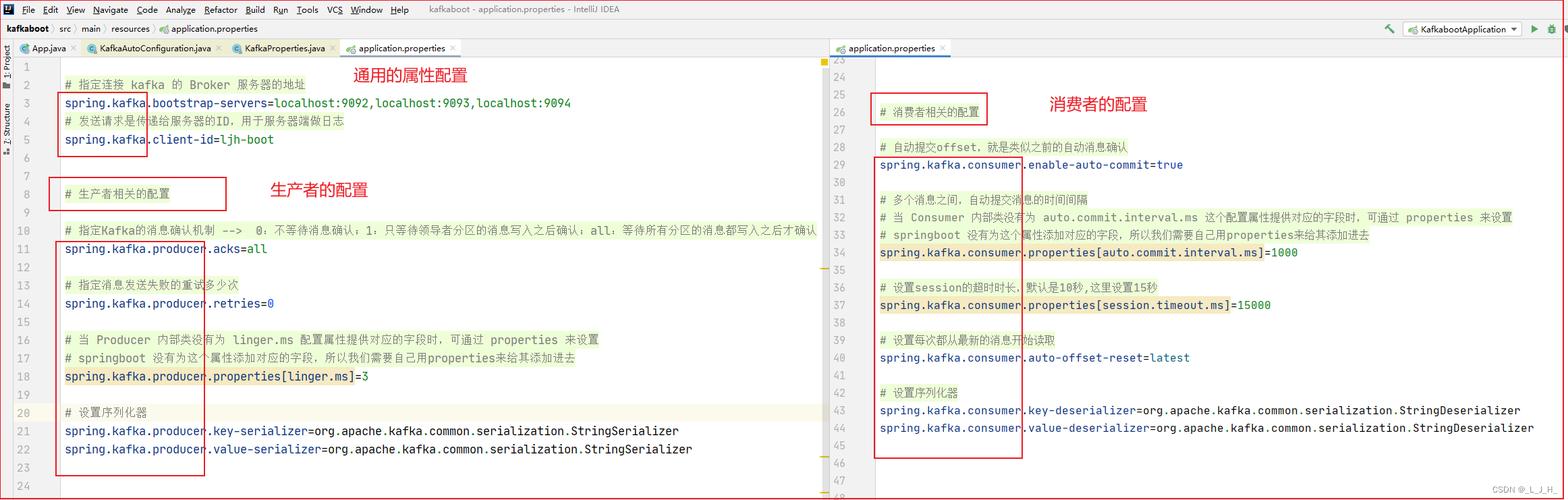Click the auto-offset-reset=latest line
Screen dimensions: 1568x500
point(1035,358)
